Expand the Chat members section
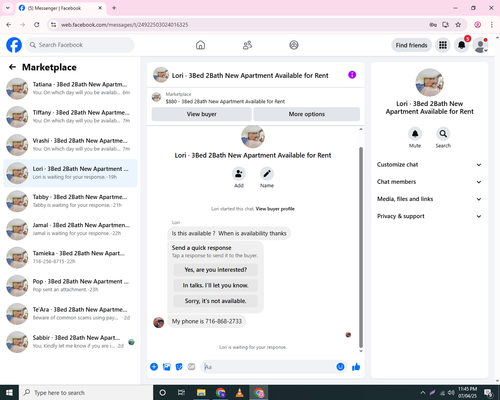This screenshot has height=400, width=500. coord(429,182)
